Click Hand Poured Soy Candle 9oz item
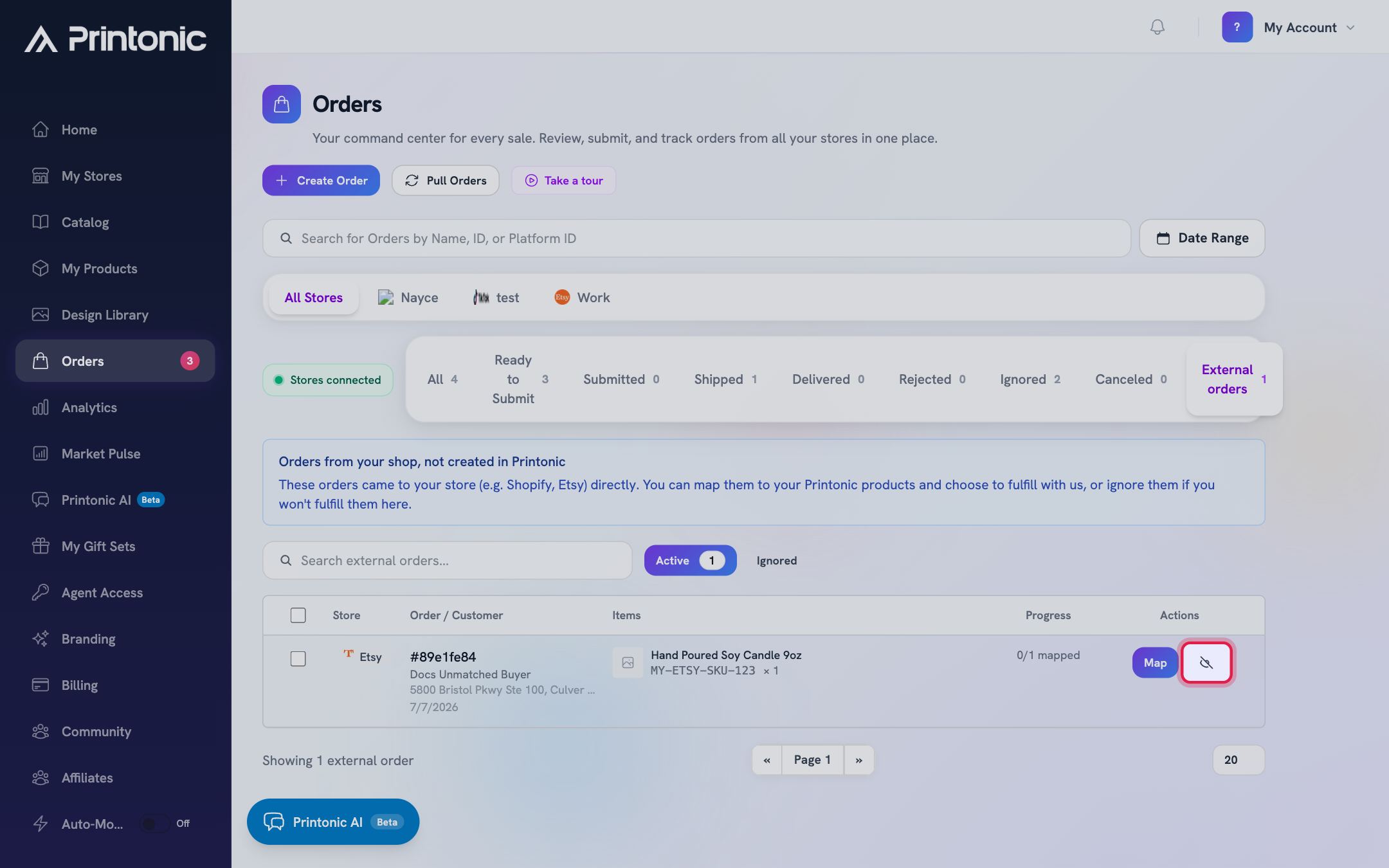This screenshot has height=868, width=1389. (x=726, y=655)
